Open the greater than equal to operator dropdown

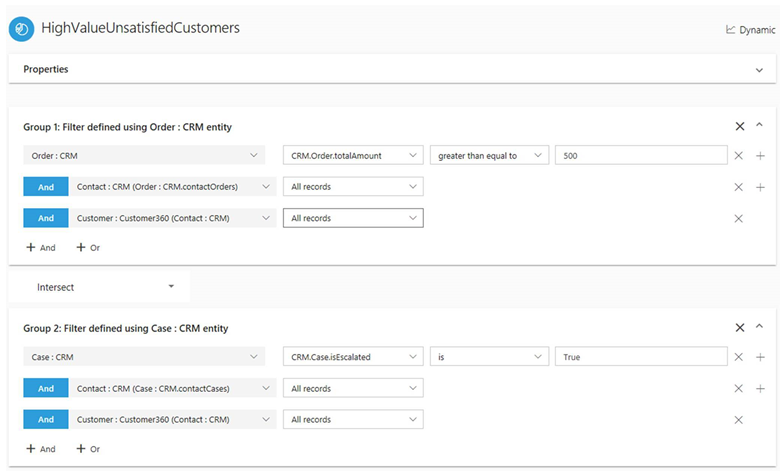tap(489, 155)
